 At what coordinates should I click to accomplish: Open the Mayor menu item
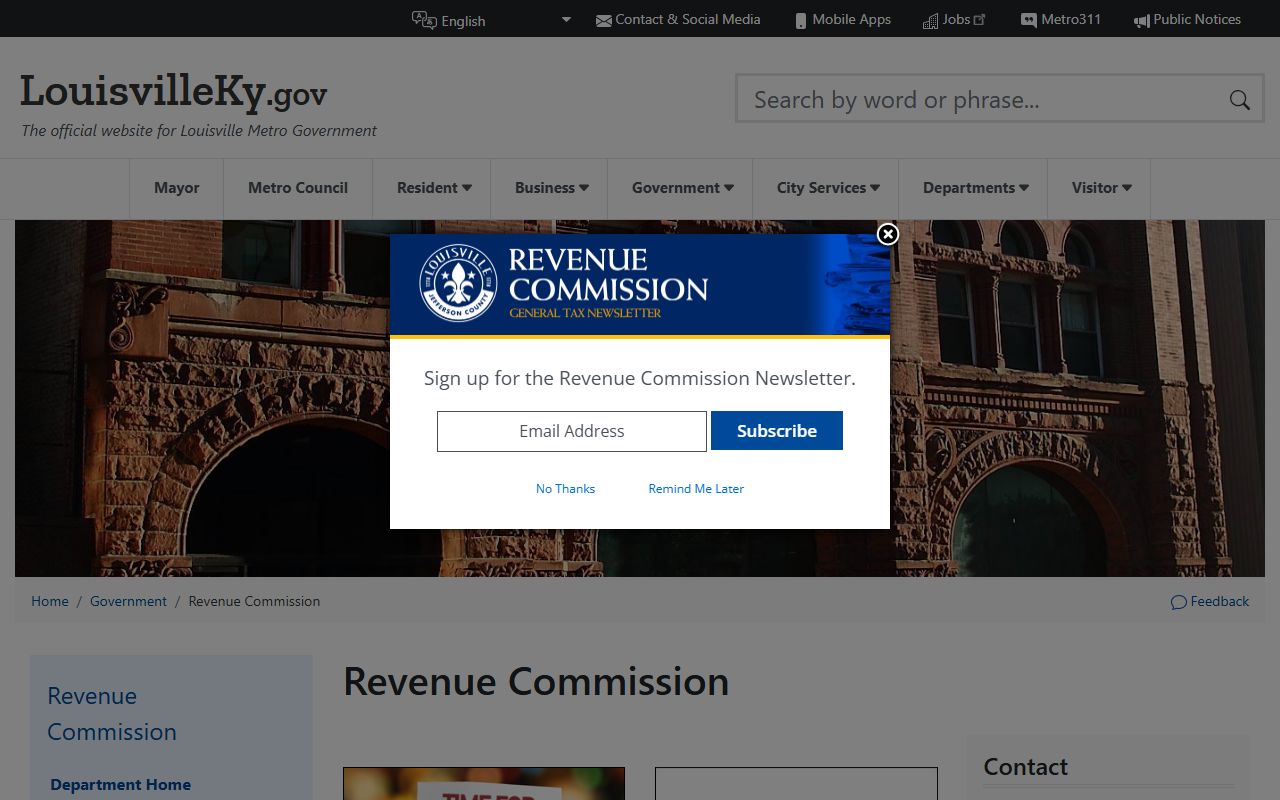(x=177, y=188)
